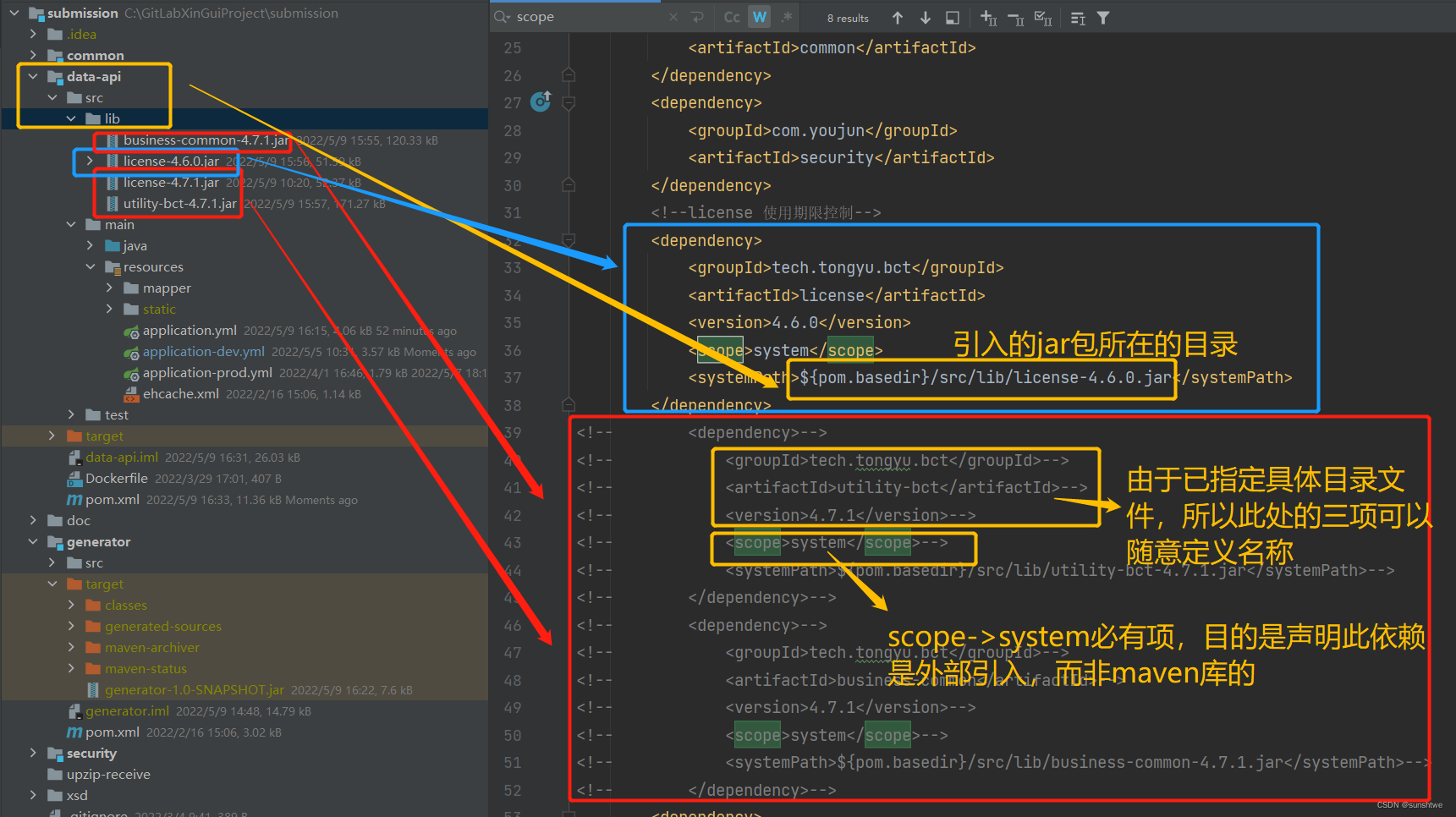Collapse the submission project root
The height and width of the screenshot is (817, 1456).
[14, 14]
